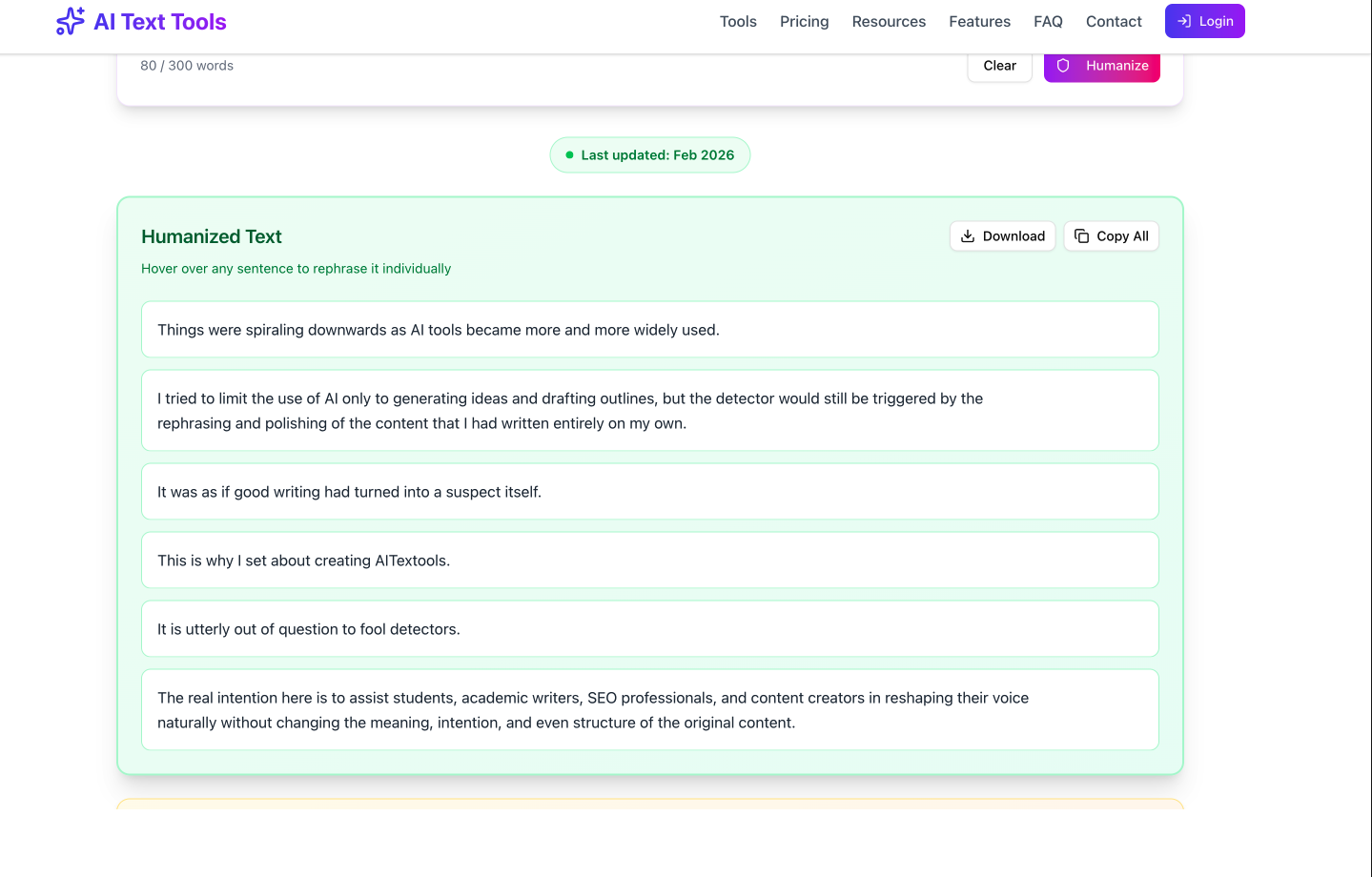
Task: Download the humanized text
Action: pos(1002,235)
